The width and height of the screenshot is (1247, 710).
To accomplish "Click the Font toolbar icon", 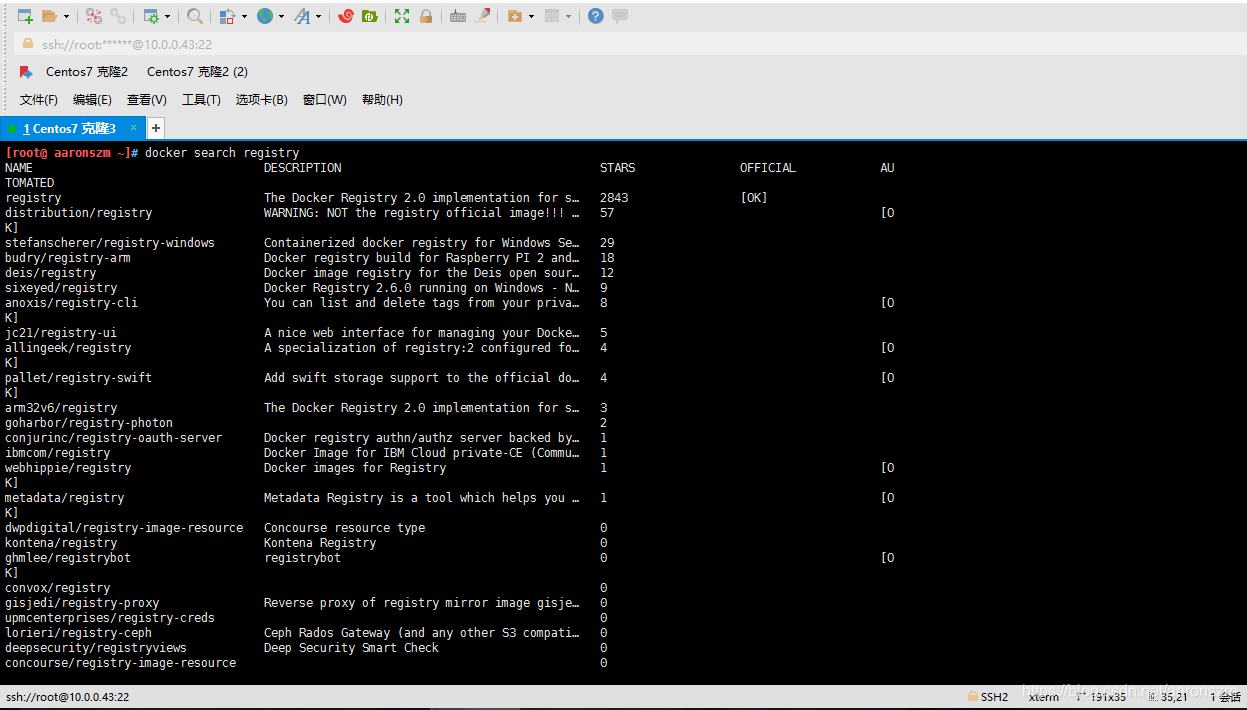I will [302, 16].
